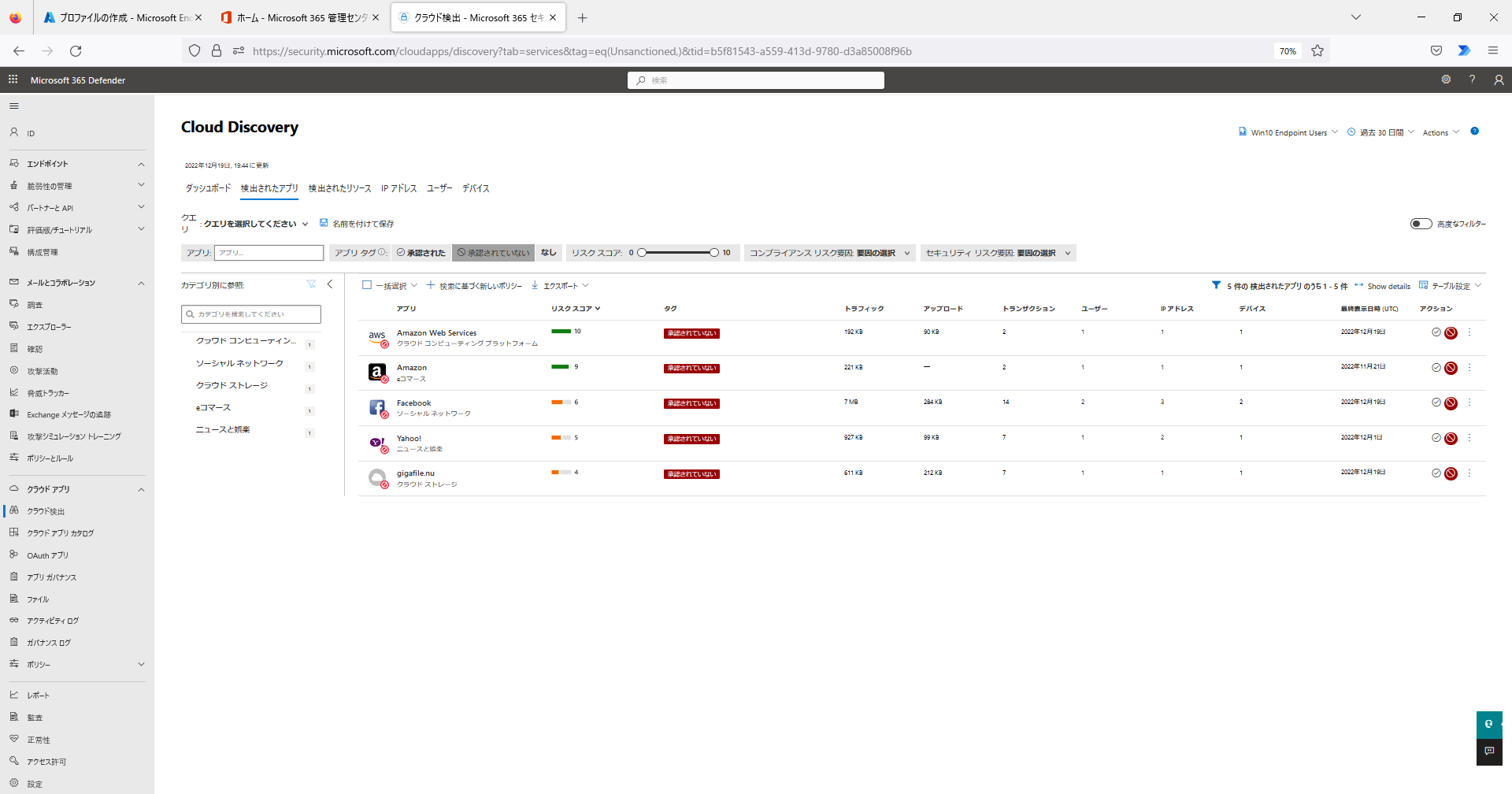Collapse the category browse panel arrow
The height and width of the screenshot is (794, 1512).
[330, 284]
